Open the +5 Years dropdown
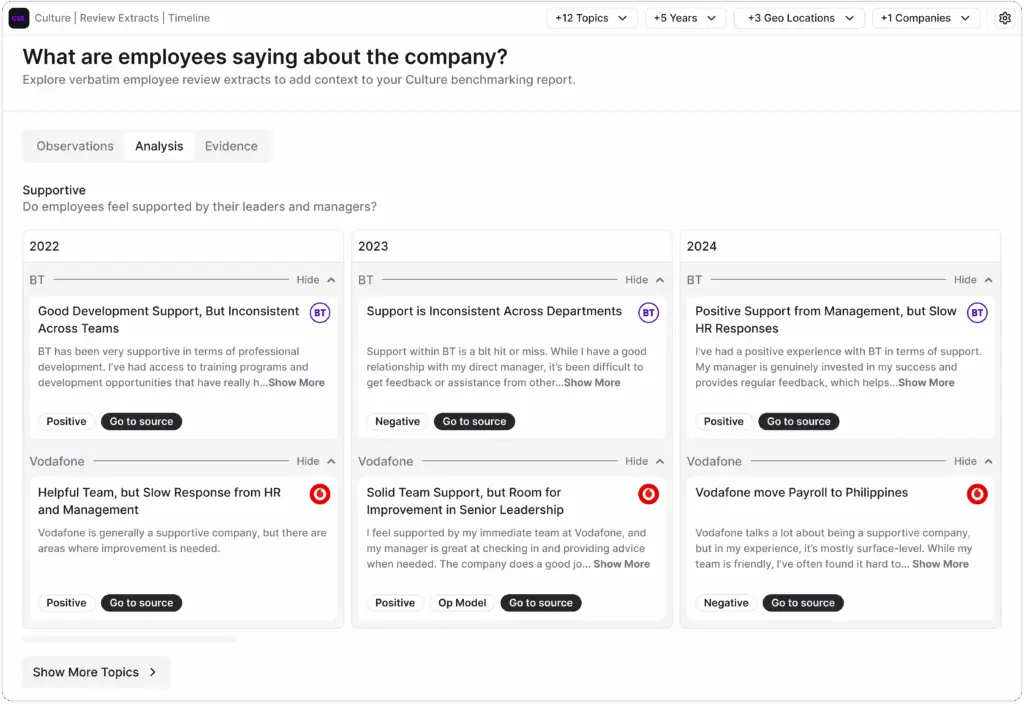Screen dimensions: 1024x704 (x=685, y=18)
